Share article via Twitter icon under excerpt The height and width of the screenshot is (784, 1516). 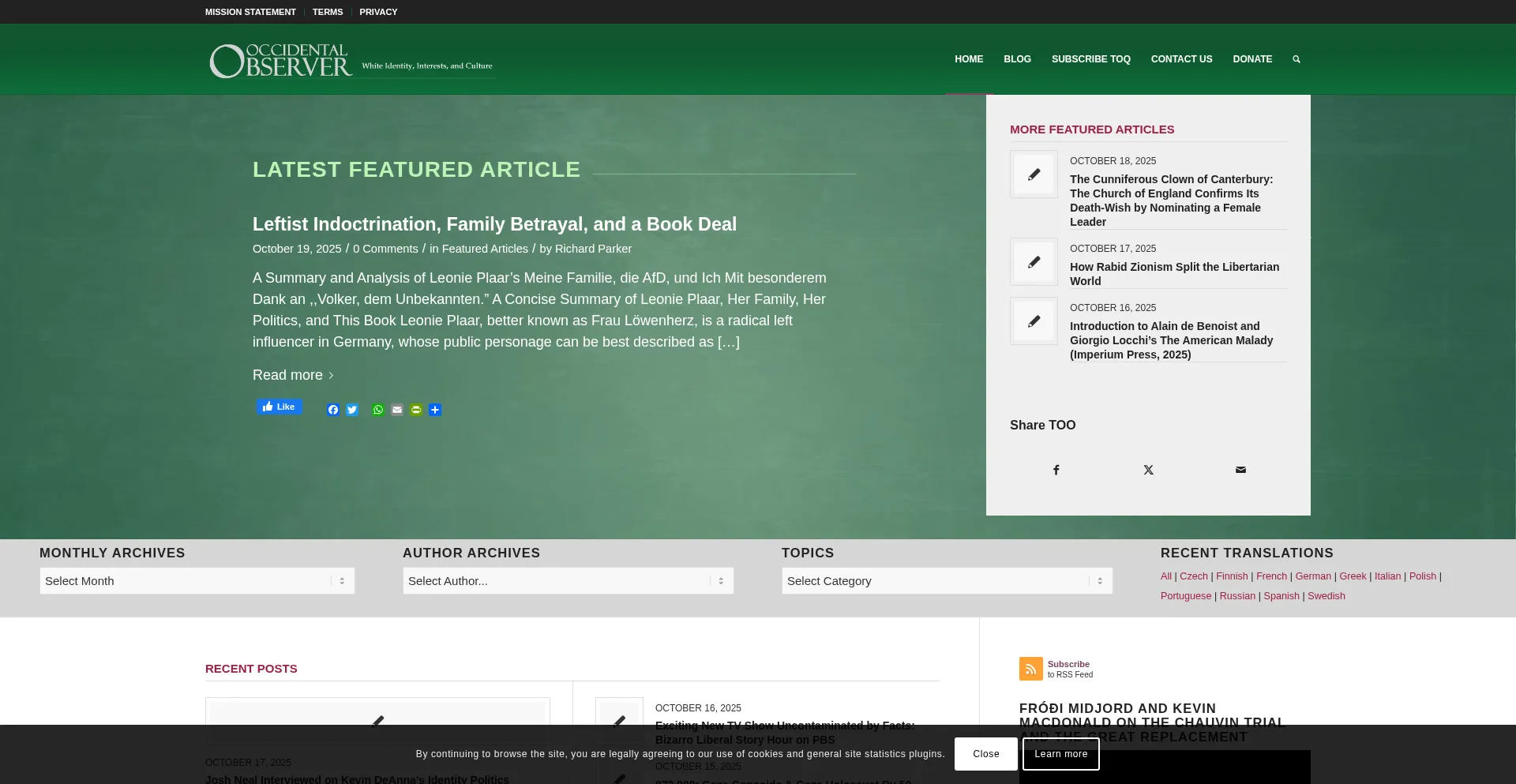(x=352, y=410)
